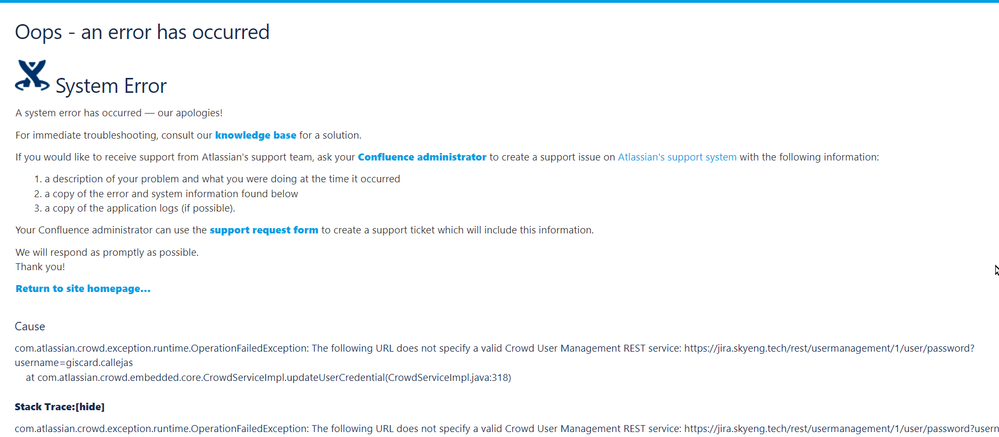The height and width of the screenshot is (437, 999).
Task: Open the knowledge base link
Action: pyautogui.click(x=255, y=135)
